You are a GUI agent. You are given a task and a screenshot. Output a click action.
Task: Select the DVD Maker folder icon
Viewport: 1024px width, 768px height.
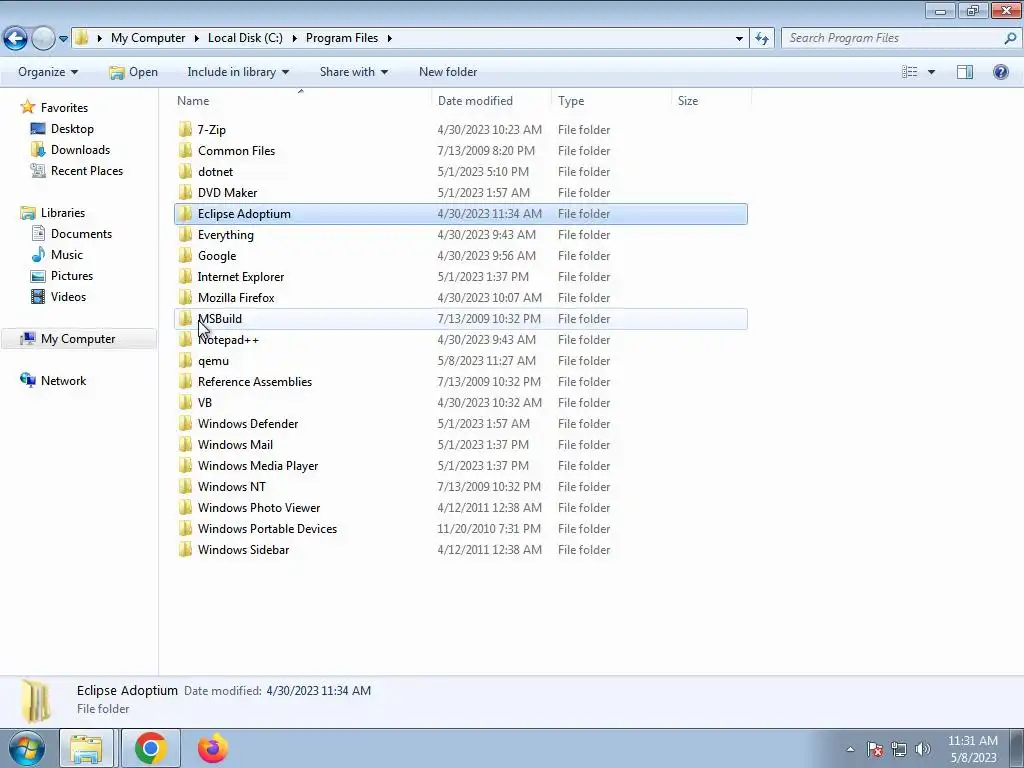(x=185, y=192)
